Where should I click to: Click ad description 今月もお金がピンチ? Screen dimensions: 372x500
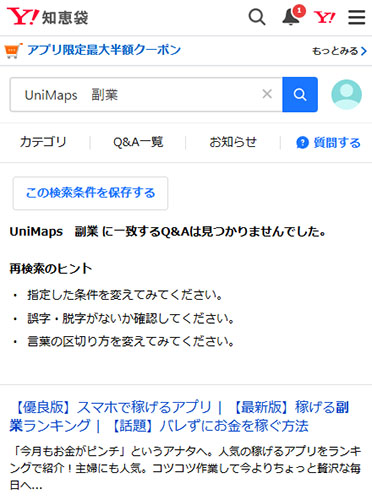tap(185, 468)
